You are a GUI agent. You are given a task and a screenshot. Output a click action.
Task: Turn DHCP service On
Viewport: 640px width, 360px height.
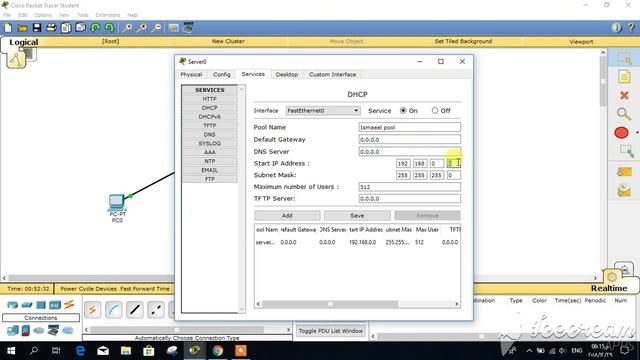click(x=403, y=111)
